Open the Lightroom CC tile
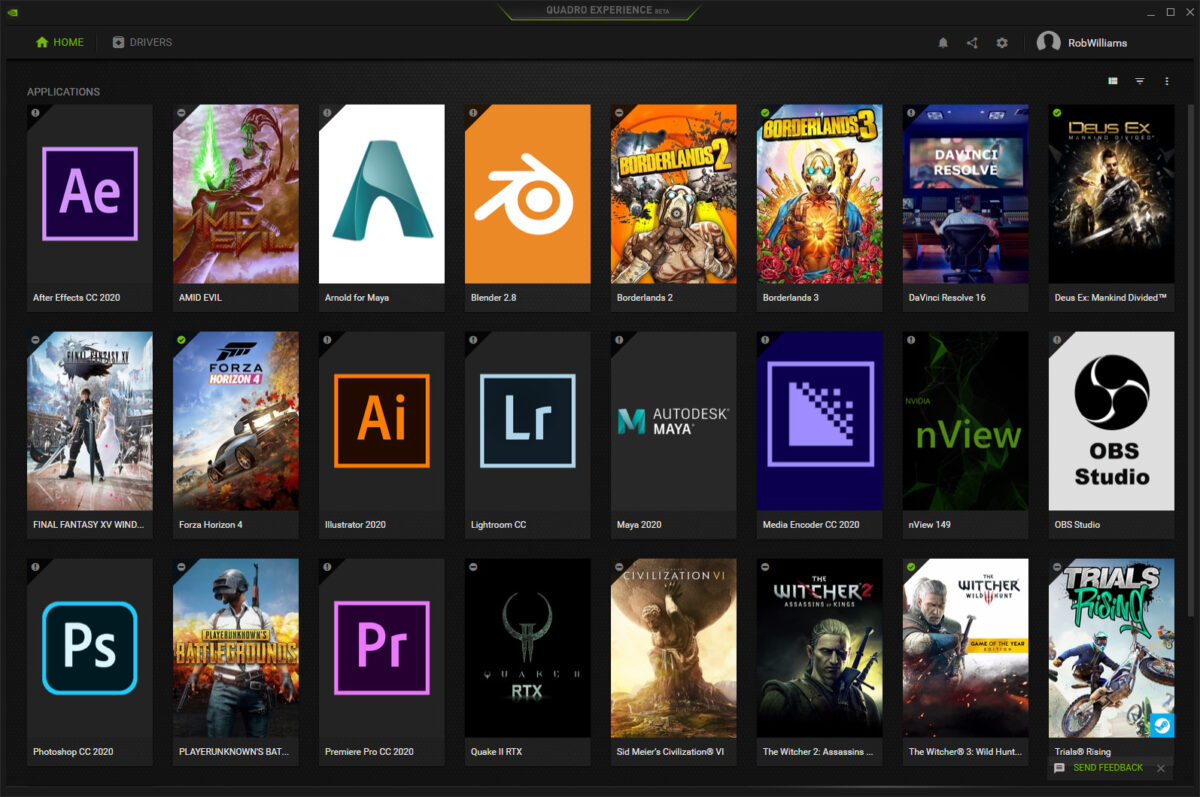1200x797 pixels. 528,435
